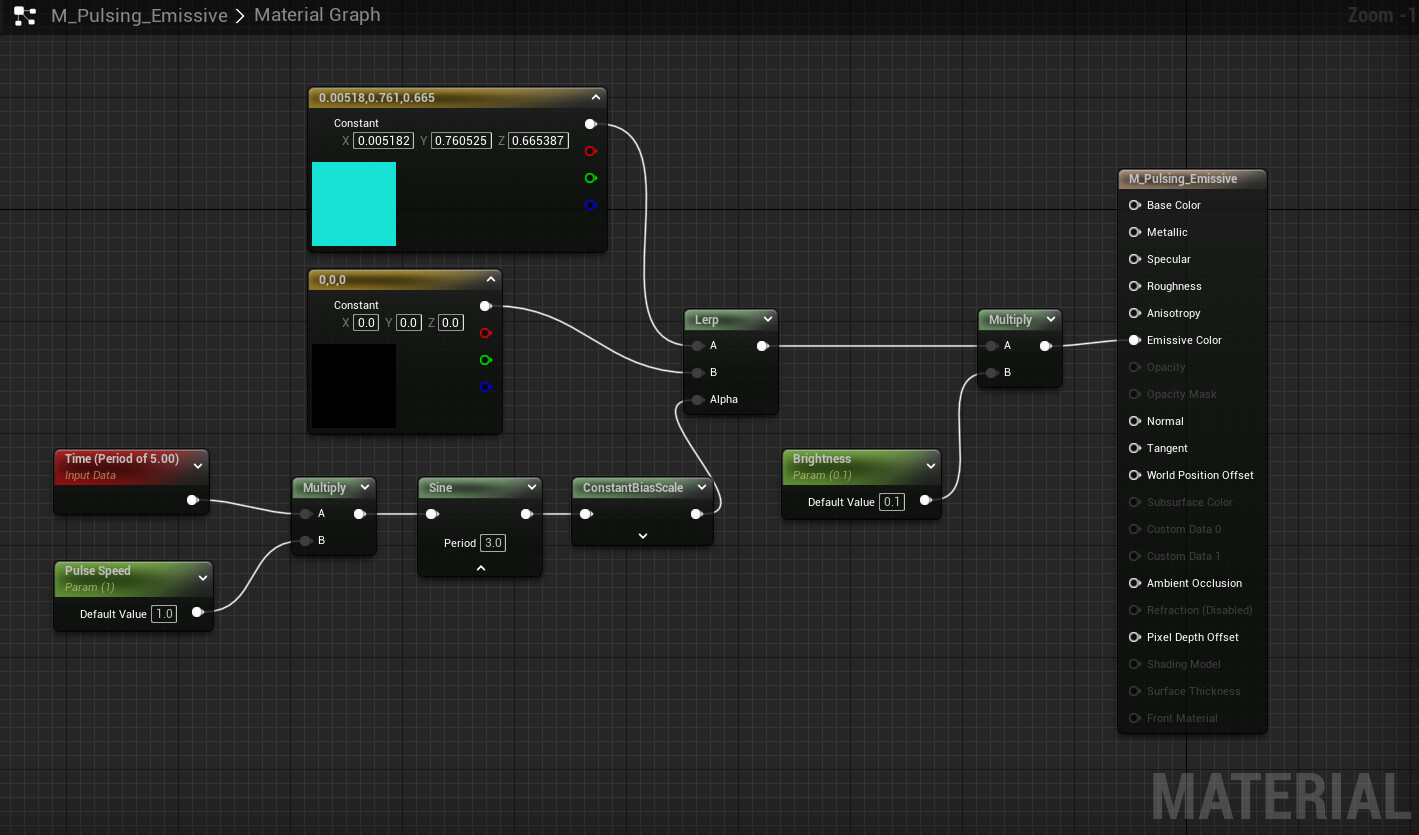This screenshot has height=835, width=1419.
Task: Click the blue channel output pin on black Constant node
Action: (485, 387)
